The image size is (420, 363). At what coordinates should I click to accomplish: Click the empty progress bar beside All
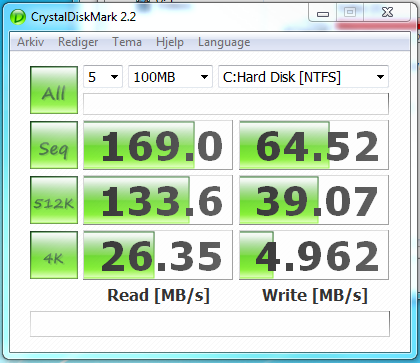click(236, 104)
